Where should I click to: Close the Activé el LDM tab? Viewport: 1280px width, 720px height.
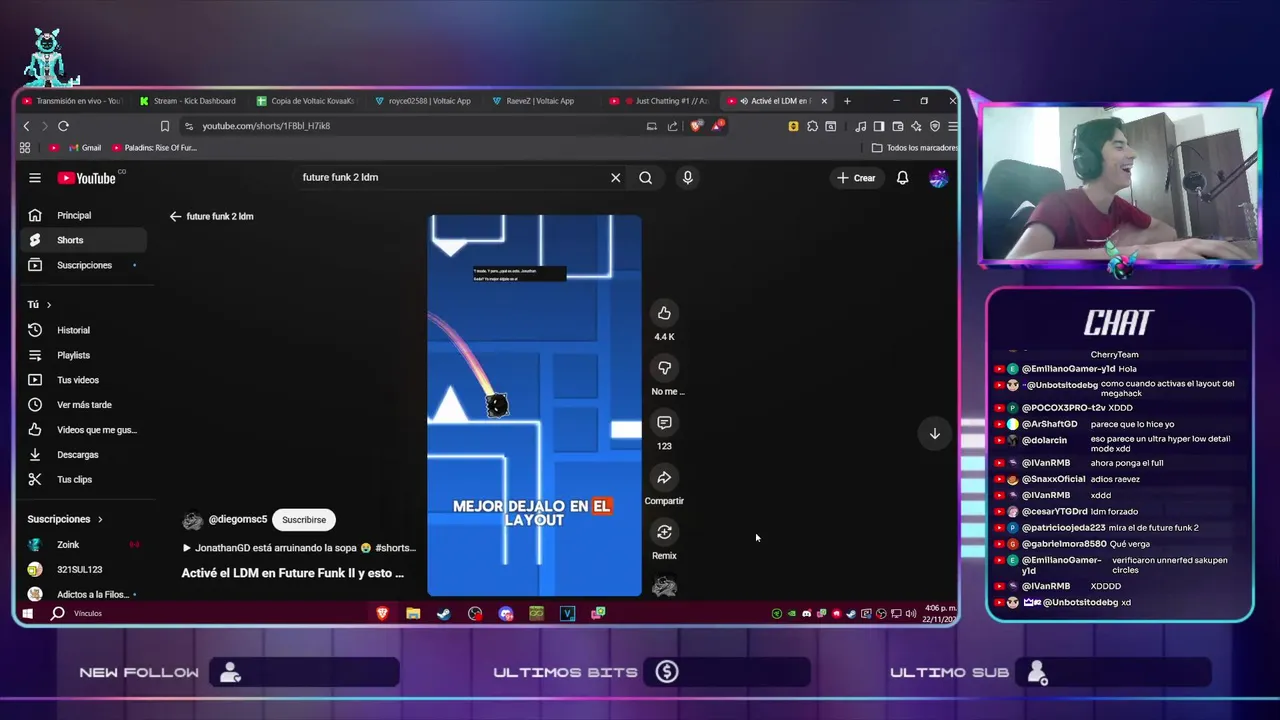[x=824, y=101]
